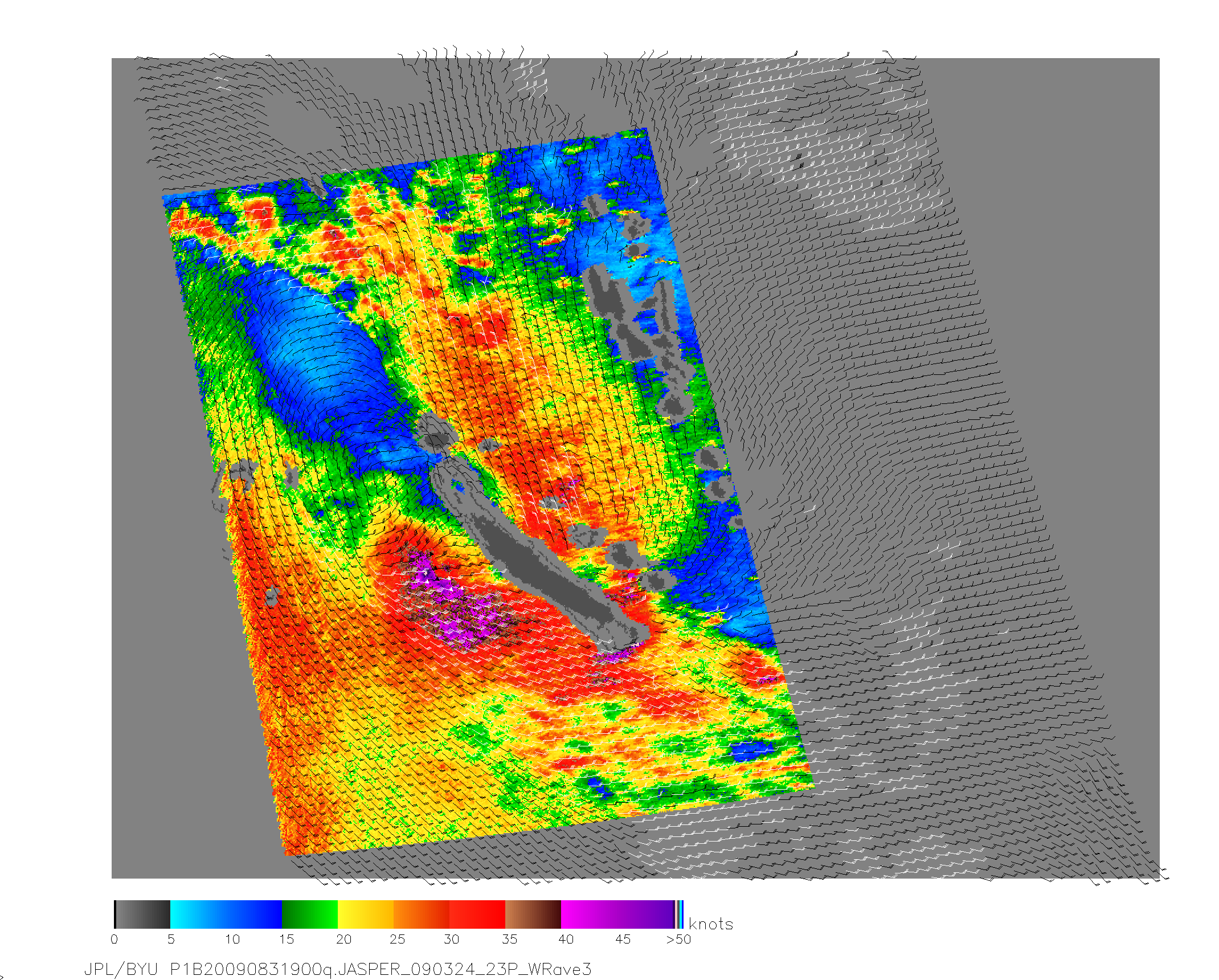Click the '30' legend tick label
1219x980 pixels.
[451, 939]
